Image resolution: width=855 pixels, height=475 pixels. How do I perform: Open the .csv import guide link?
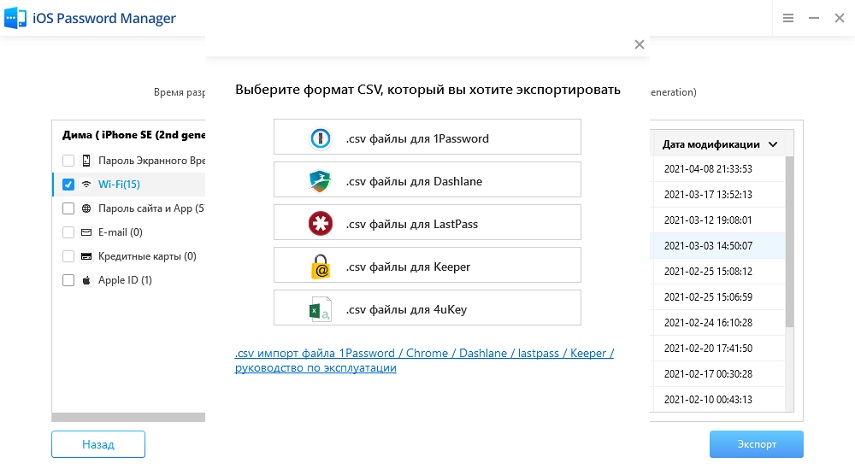coord(424,361)
